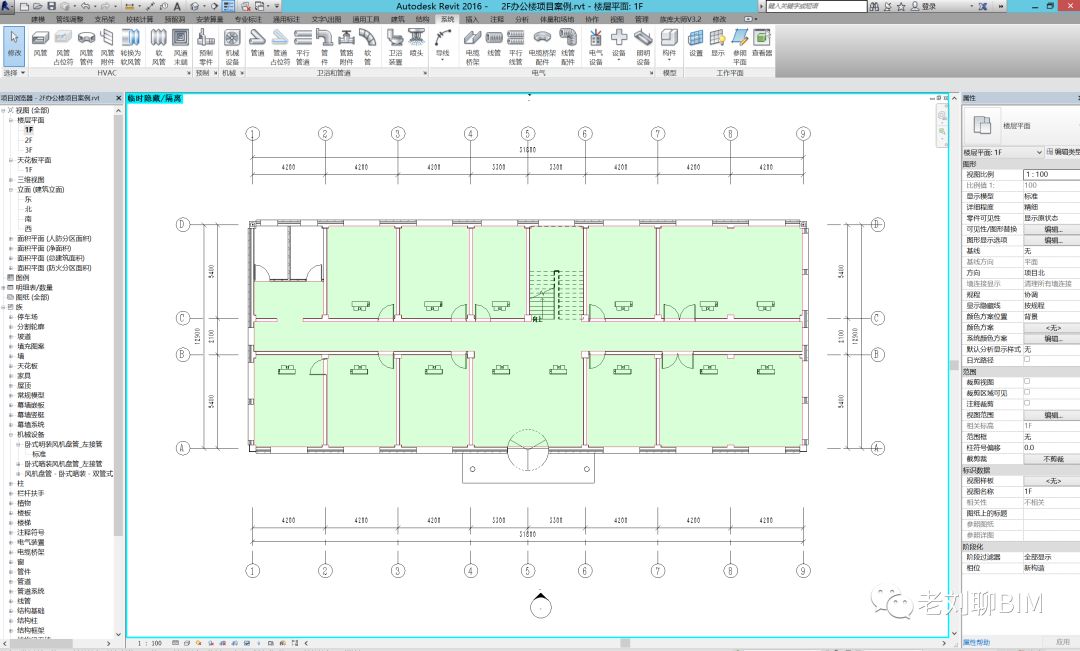This screenshot has width=1080, height=651.
Task: Open the 属性帮助 properties help link
Action: [976, 643]
